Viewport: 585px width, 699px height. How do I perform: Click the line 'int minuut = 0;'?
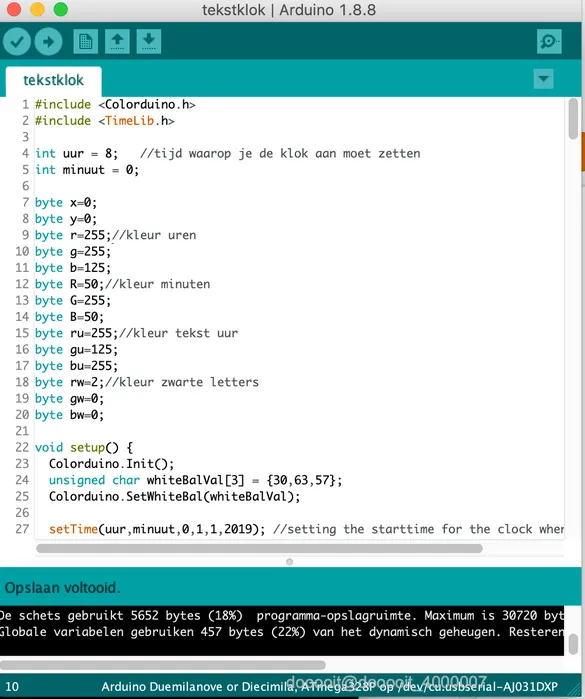tap(87, 170)
